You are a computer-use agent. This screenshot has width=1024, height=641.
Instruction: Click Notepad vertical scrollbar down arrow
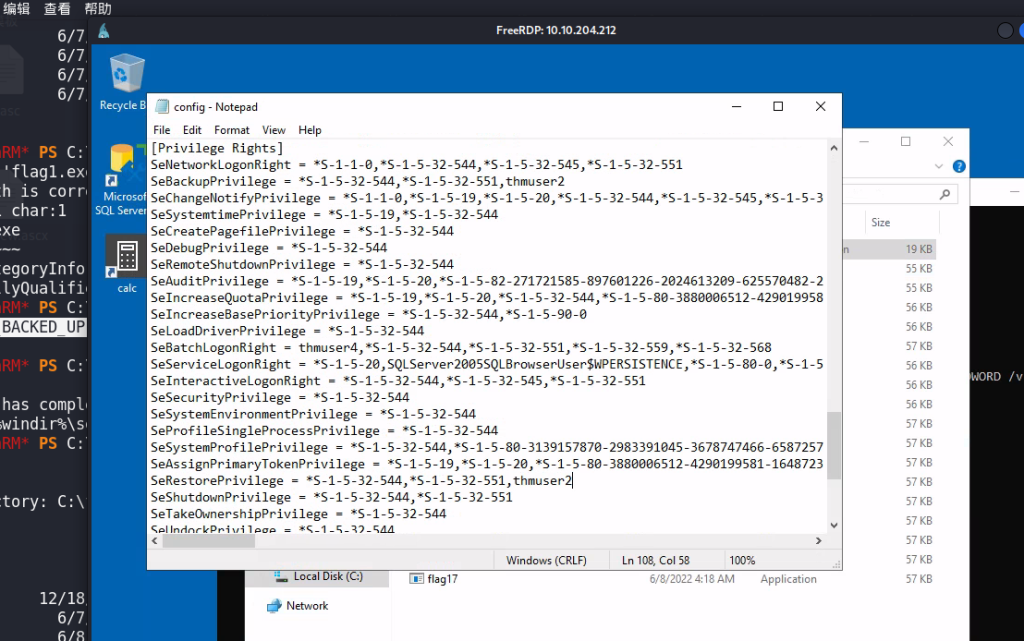834,525
